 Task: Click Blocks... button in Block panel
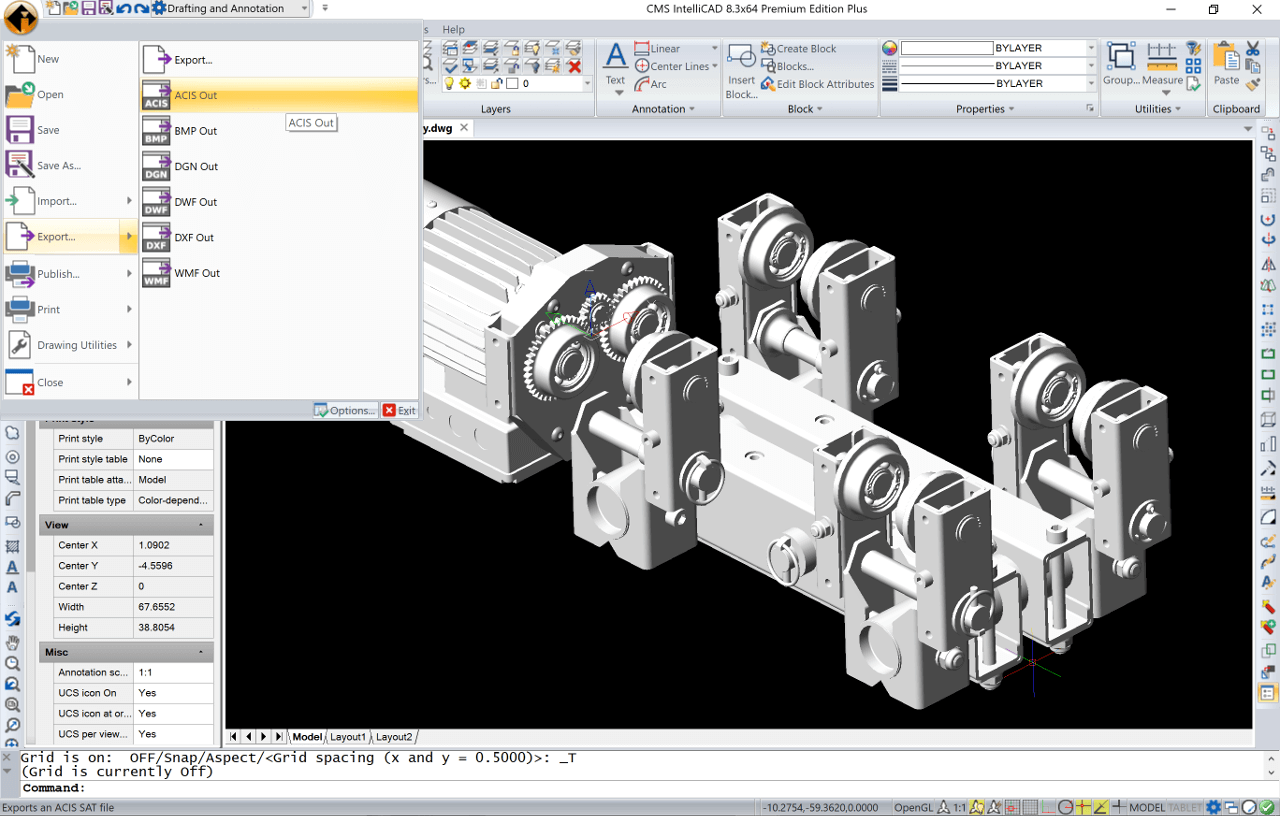click(788, 66)
